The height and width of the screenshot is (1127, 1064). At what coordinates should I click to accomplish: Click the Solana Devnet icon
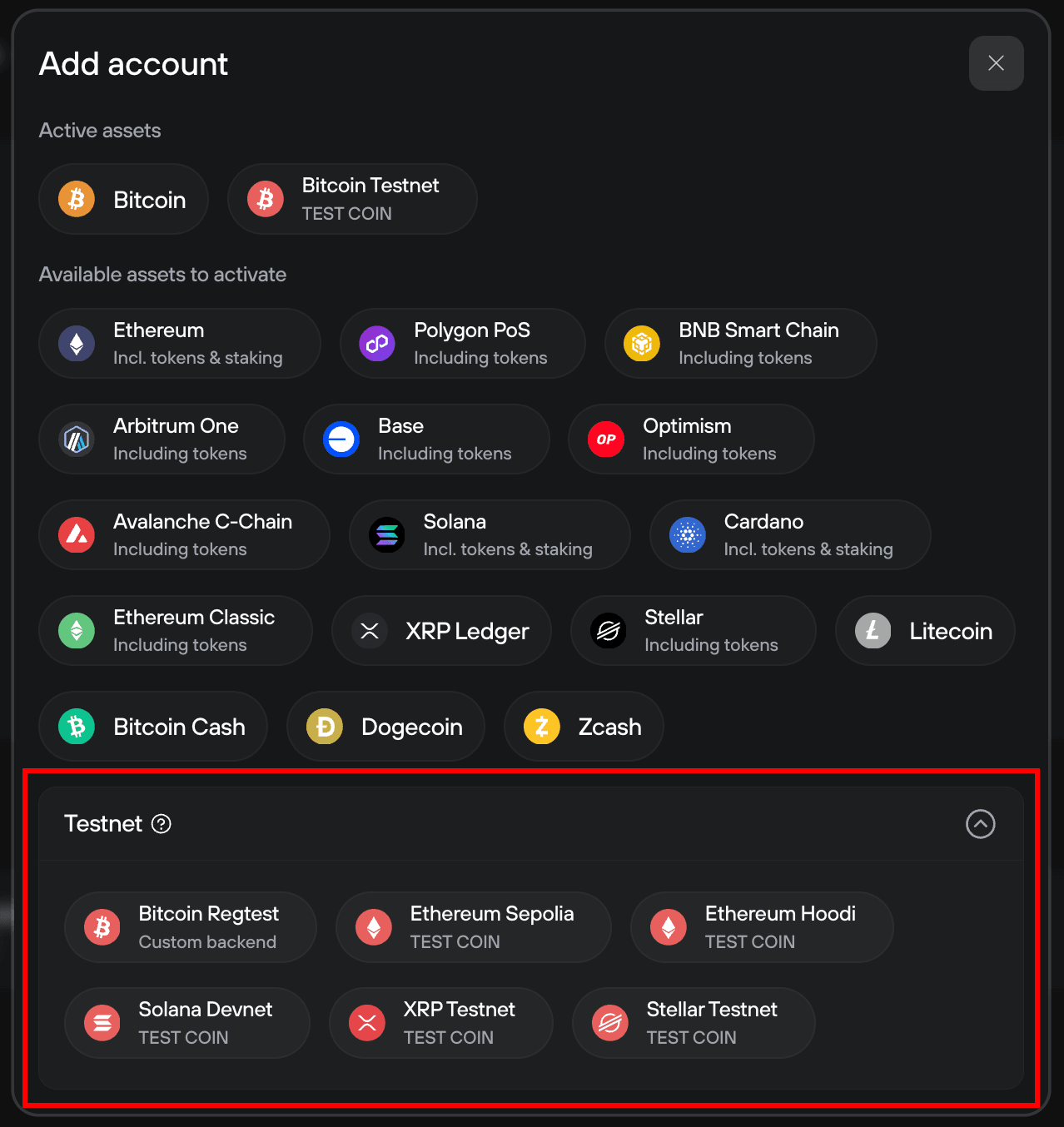[x=102, y=1023]
